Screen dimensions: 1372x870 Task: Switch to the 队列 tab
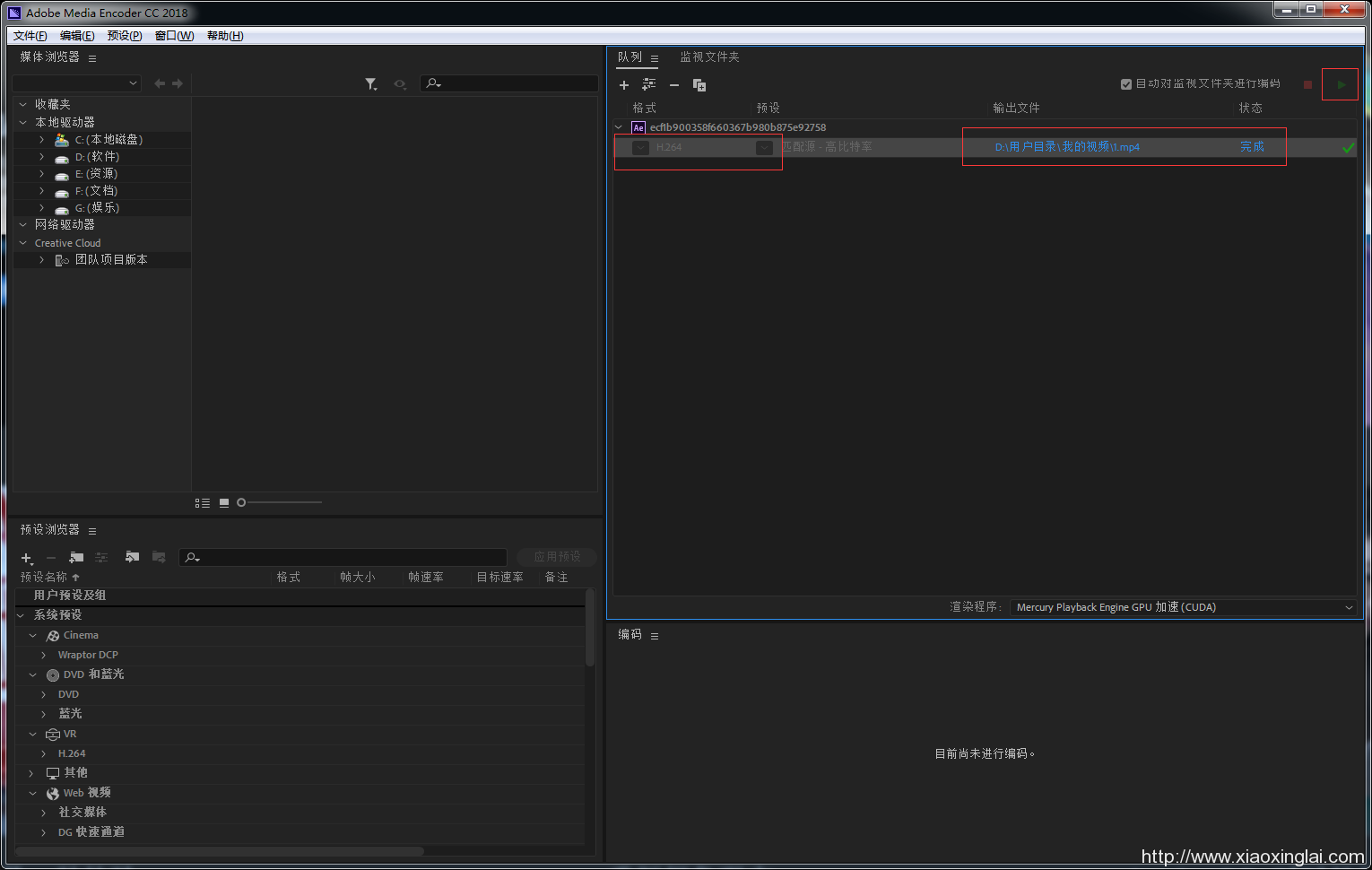pyautogui.click(x=630, y=57)
